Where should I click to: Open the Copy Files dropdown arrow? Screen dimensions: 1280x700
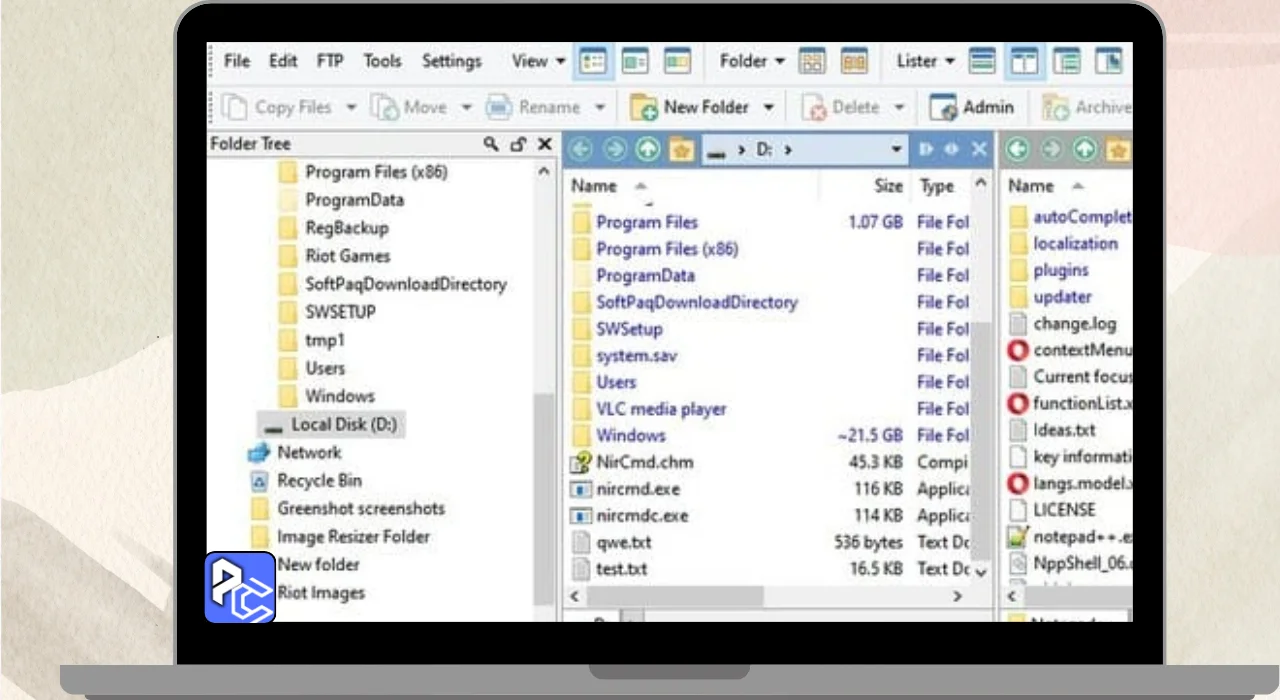[351, 107]
